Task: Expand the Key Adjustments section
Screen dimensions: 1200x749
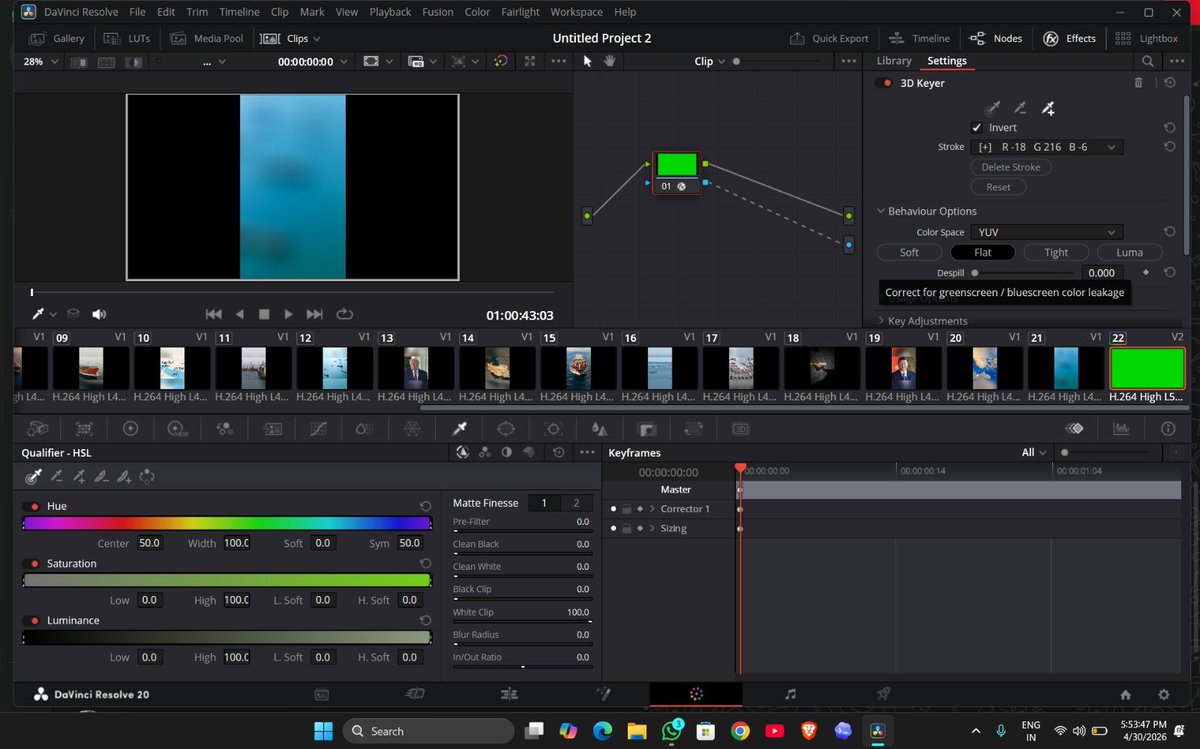Action: point(882,321)
